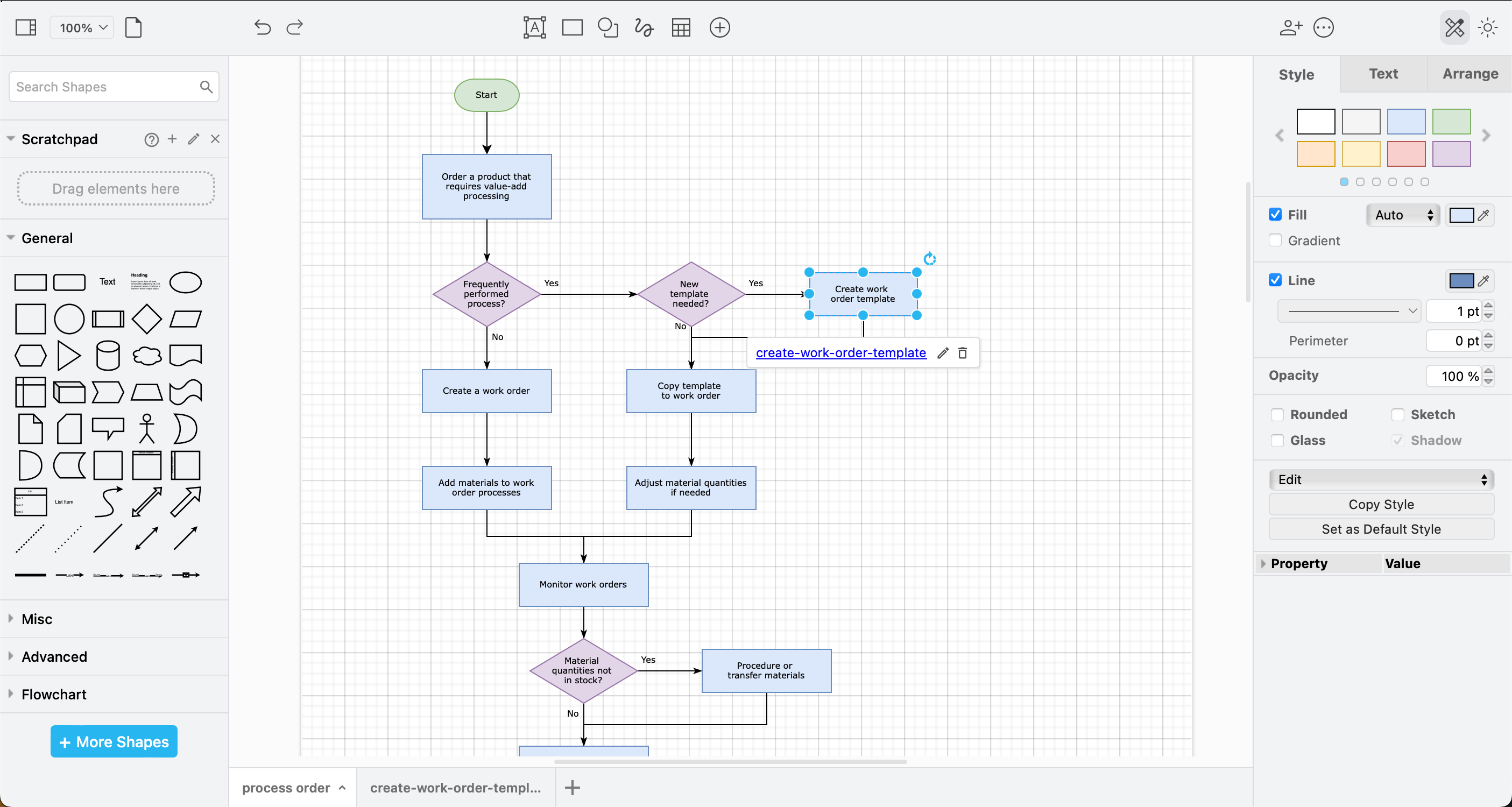Enable the Gradient checkbox

click(1275, 240)
